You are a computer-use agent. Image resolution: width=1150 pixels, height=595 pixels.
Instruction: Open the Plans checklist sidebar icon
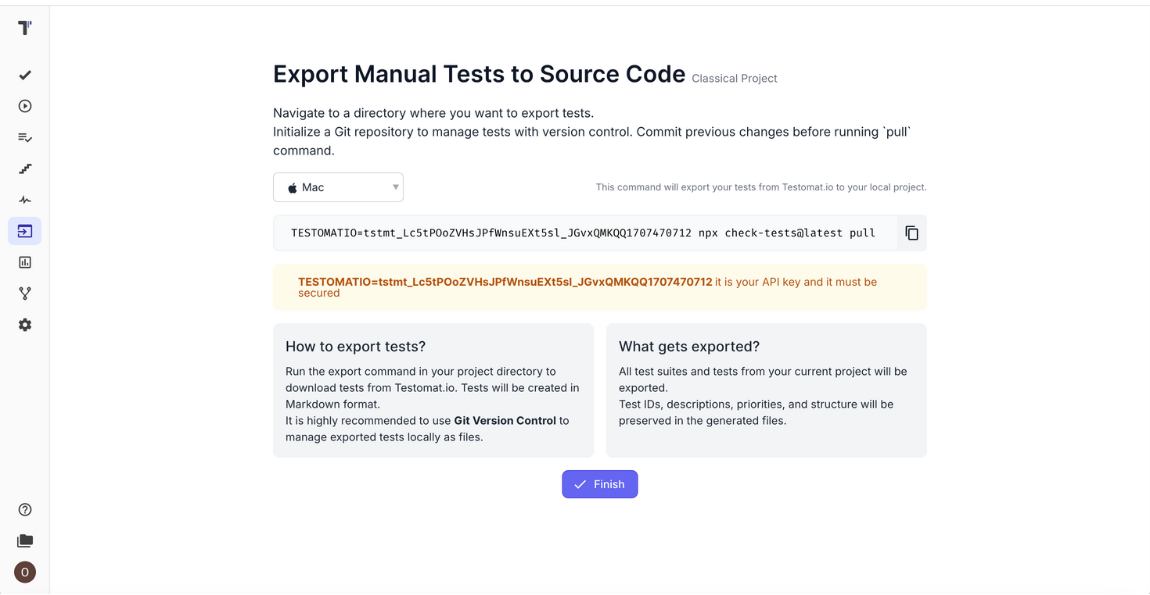25,137
